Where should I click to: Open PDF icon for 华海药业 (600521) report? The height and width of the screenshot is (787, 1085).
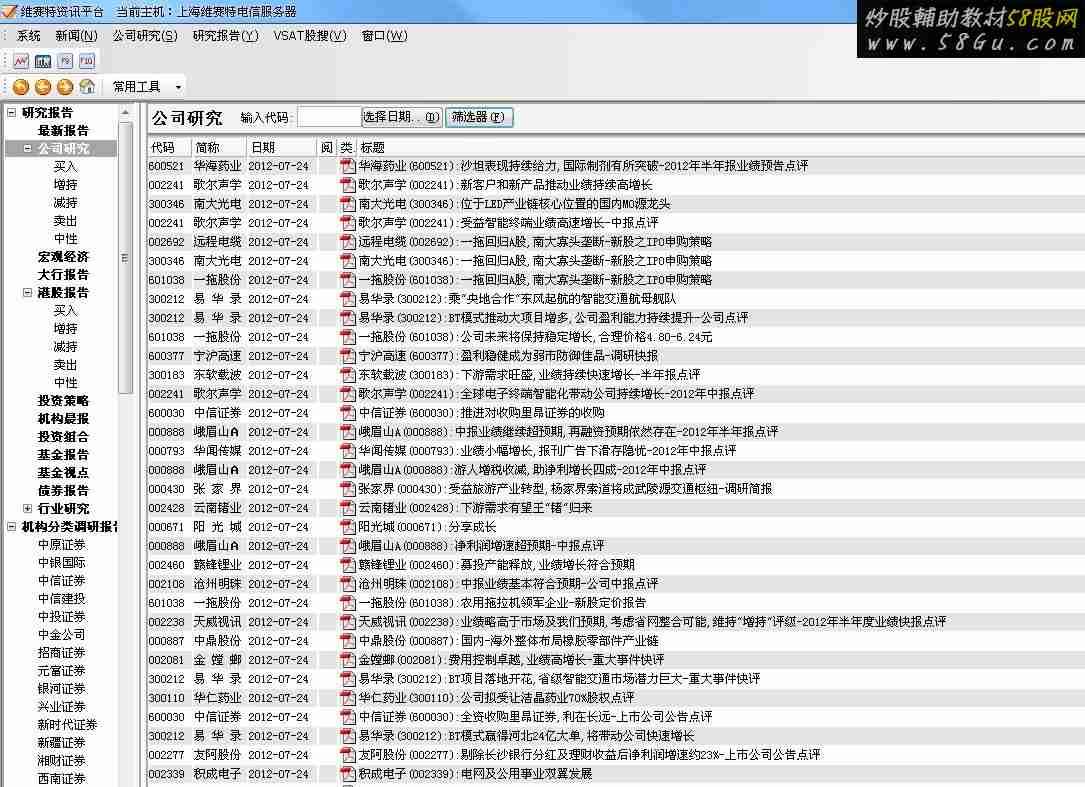coord(347,166)
